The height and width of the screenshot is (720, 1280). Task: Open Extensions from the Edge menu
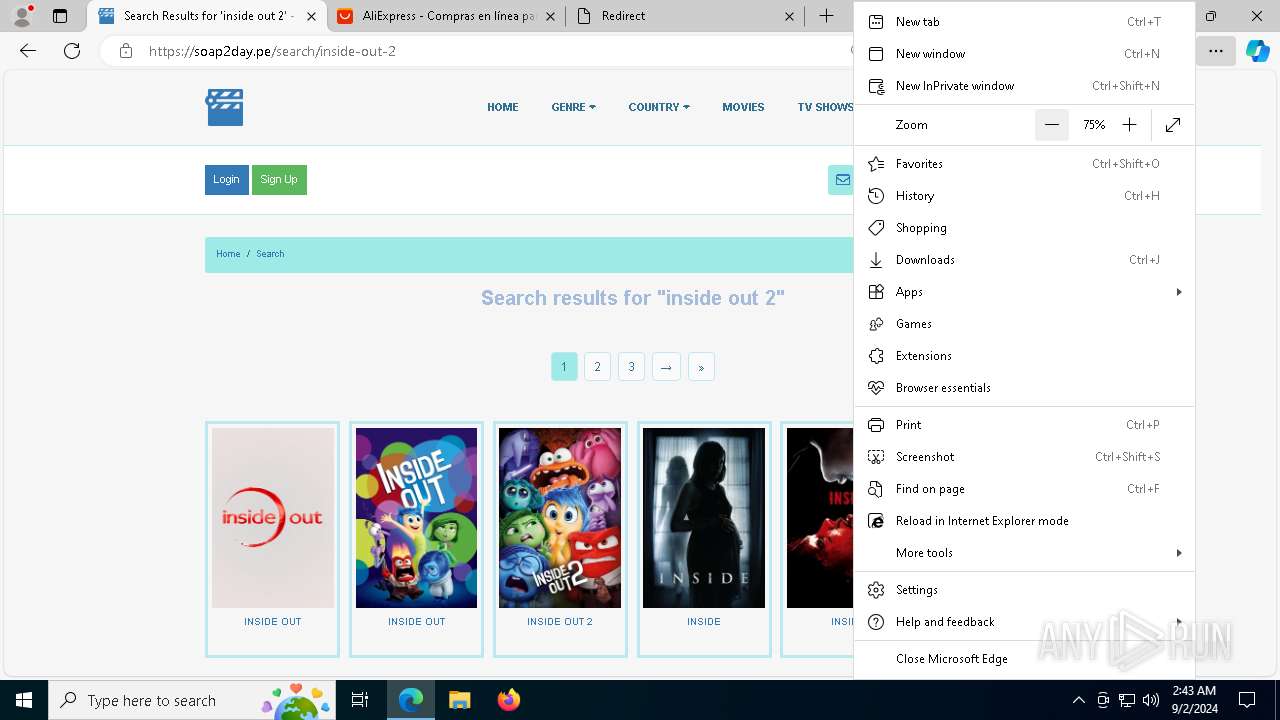click(x=1024, y=356)
